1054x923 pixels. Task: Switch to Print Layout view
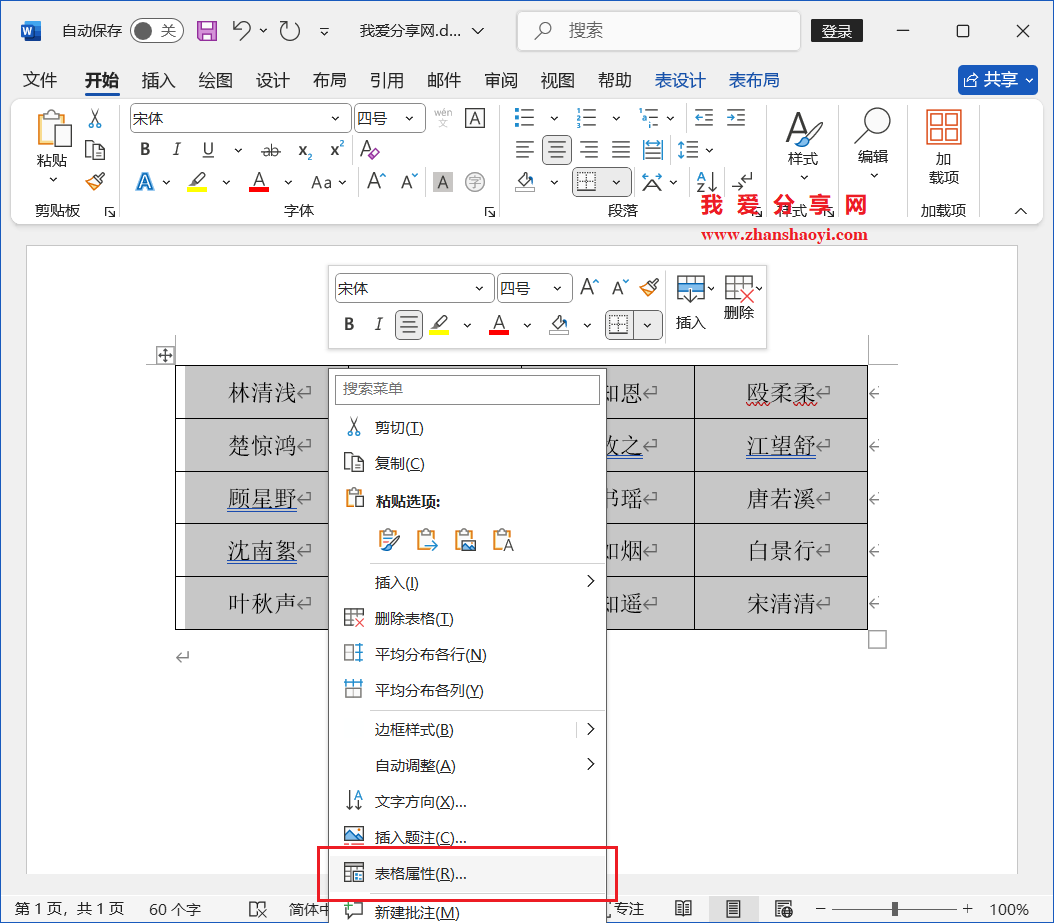tap(733, 909)
